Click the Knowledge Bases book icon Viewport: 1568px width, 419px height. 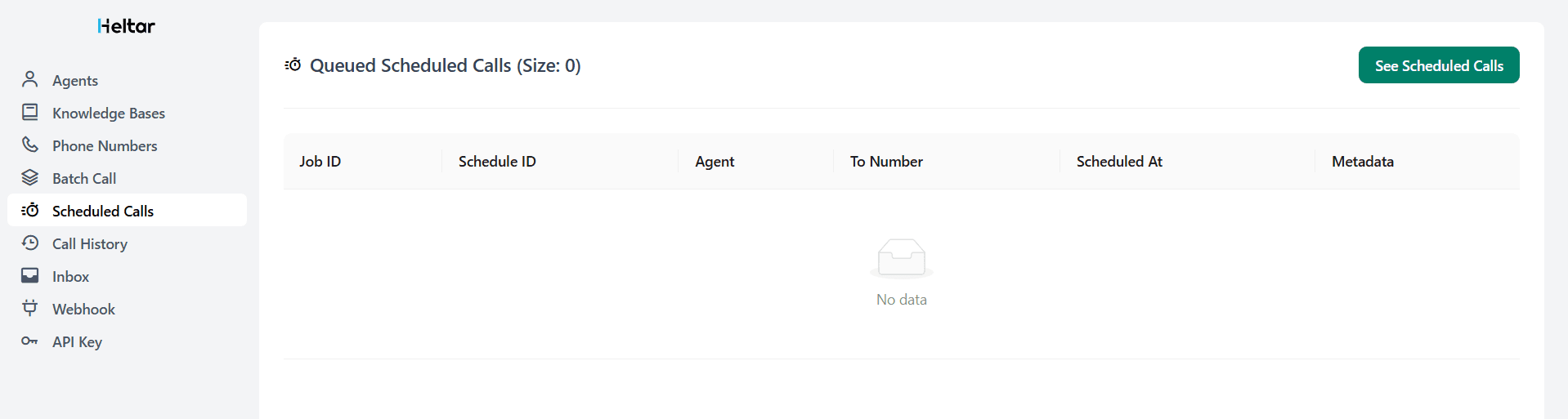[30, 112]
